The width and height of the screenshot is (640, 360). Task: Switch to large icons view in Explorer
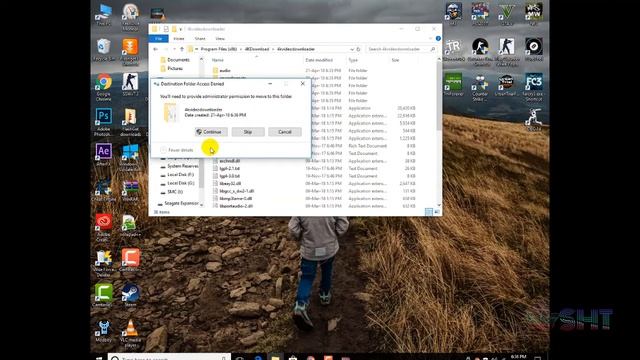pos(437,212)
